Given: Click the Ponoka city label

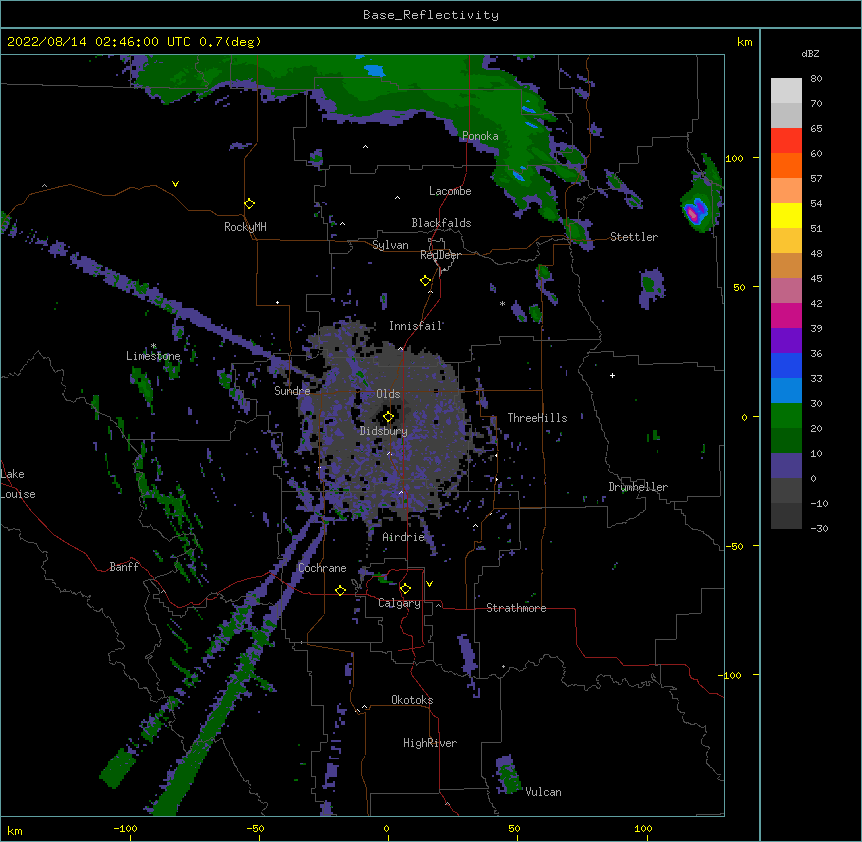Looking at the screenshot, I should [480, 136].
